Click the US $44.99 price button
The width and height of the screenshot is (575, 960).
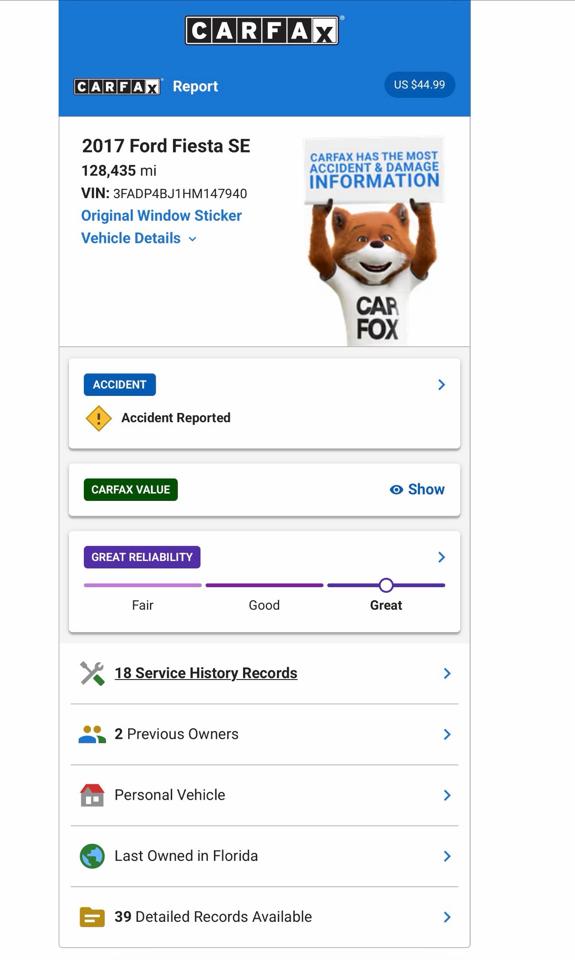[x=419, y=84]
